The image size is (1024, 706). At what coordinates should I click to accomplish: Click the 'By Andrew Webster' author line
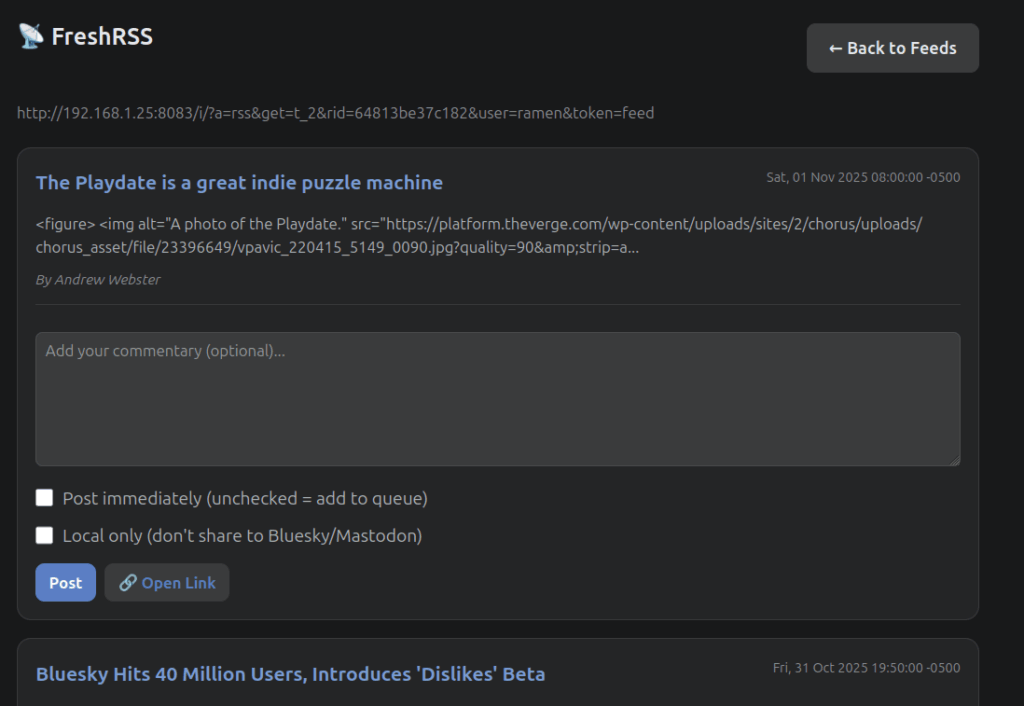point(98,280)
